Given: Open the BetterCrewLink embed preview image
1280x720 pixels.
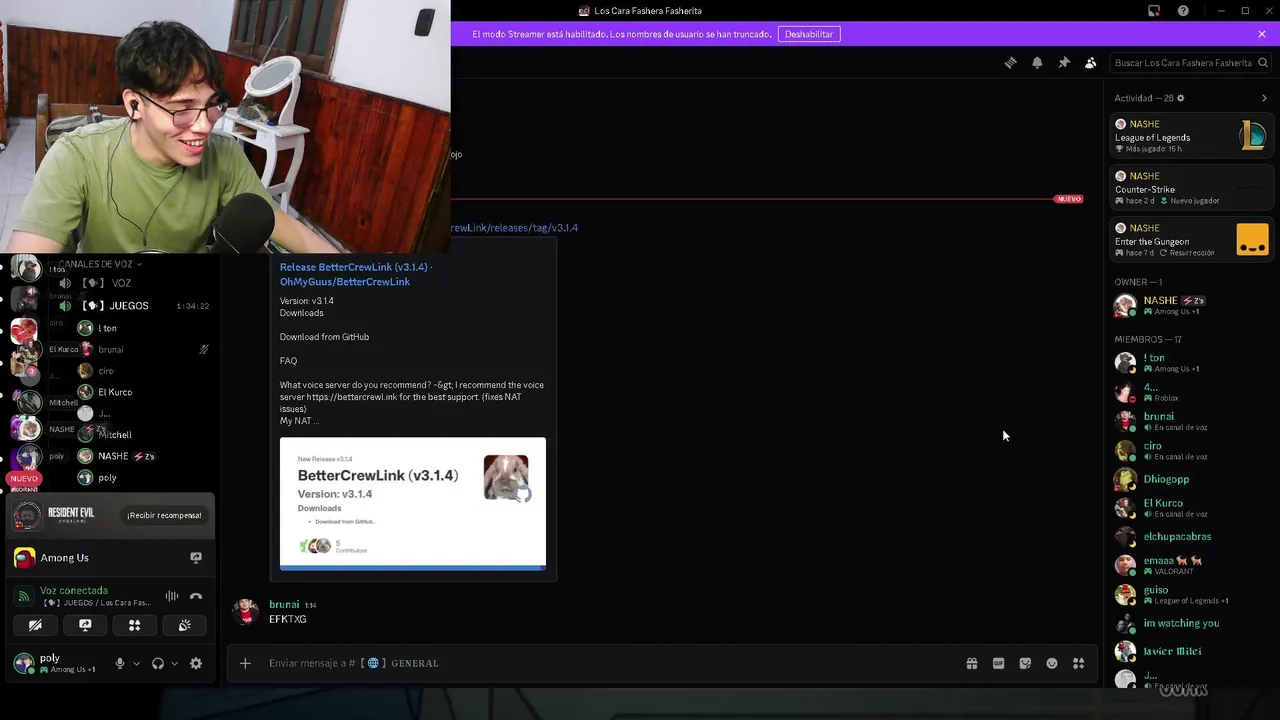Looking at the screenshot, I should tap(413, 503).
